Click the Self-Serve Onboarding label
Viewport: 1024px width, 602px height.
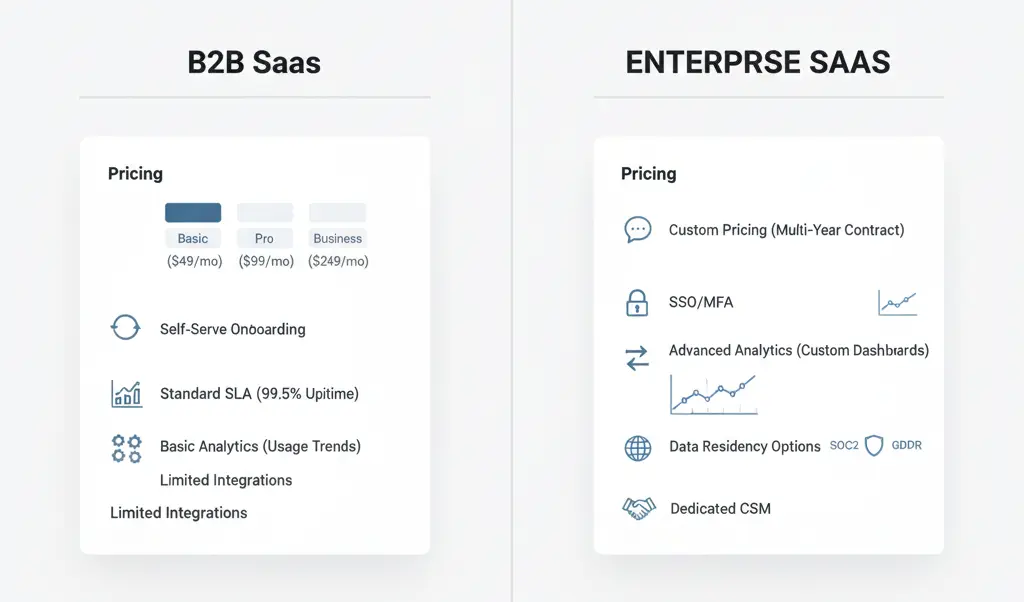tap(232, 329)
